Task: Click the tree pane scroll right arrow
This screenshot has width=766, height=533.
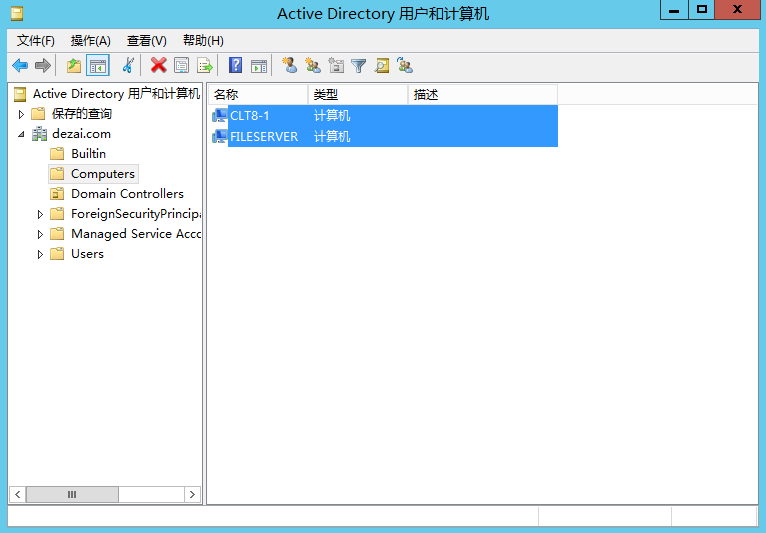Action: pos(192,494)
